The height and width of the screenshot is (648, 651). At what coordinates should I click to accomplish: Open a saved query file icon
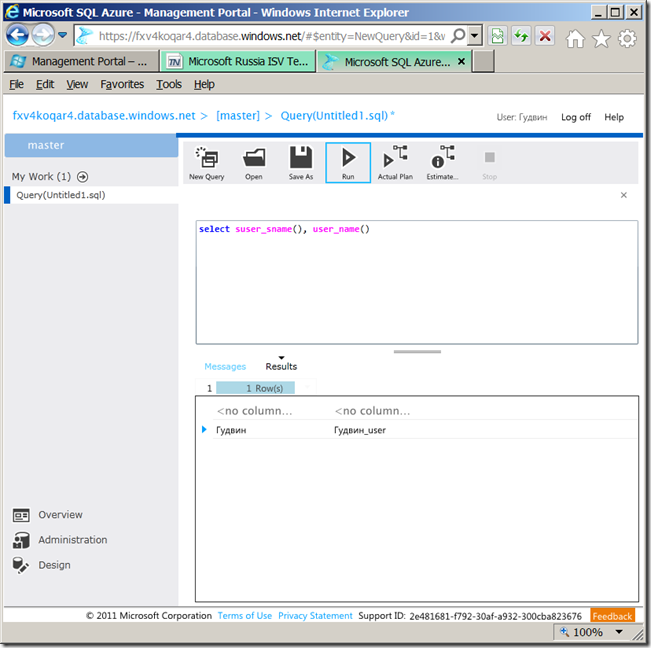[254, 163]
